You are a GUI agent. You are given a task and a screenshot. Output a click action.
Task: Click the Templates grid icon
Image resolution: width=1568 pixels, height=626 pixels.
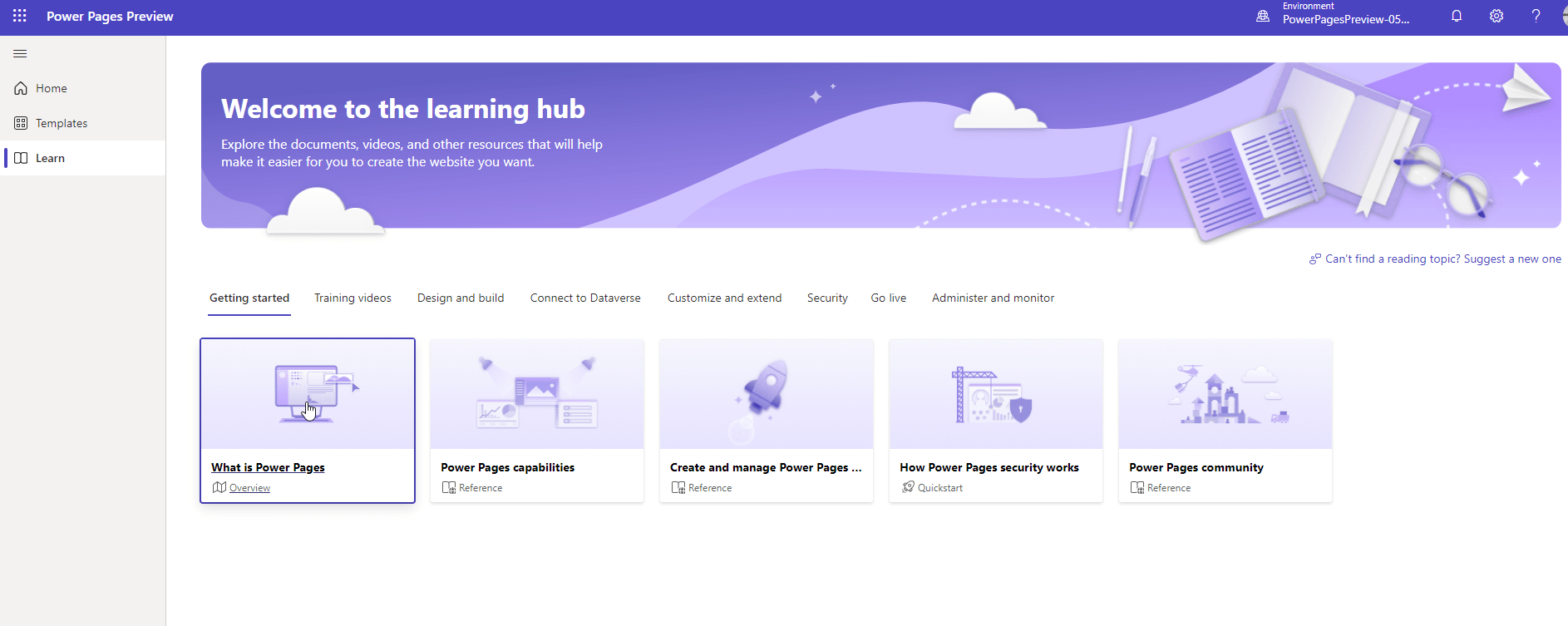21,123
